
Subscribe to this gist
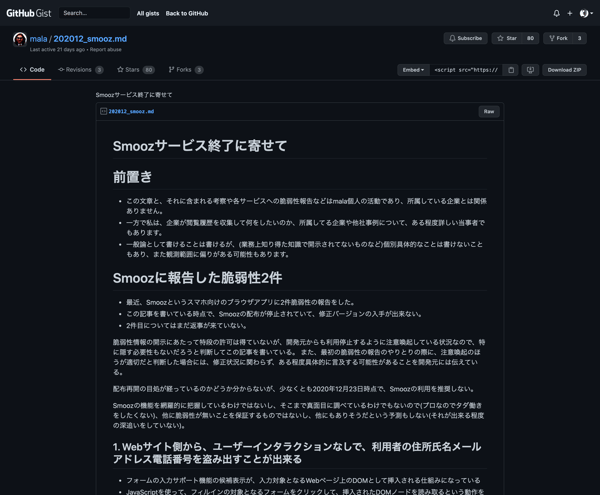(465, 38)
